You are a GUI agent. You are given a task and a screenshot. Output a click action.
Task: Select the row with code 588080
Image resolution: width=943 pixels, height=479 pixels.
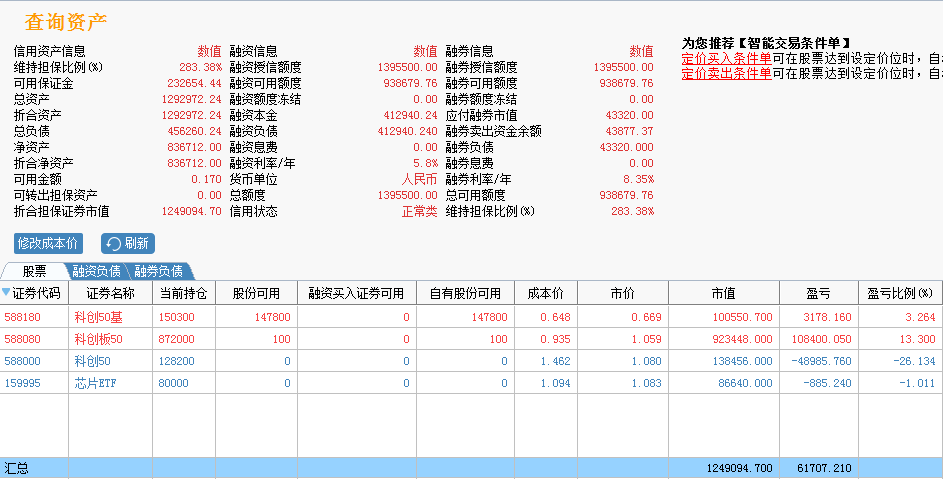click(x=472, y=339)
